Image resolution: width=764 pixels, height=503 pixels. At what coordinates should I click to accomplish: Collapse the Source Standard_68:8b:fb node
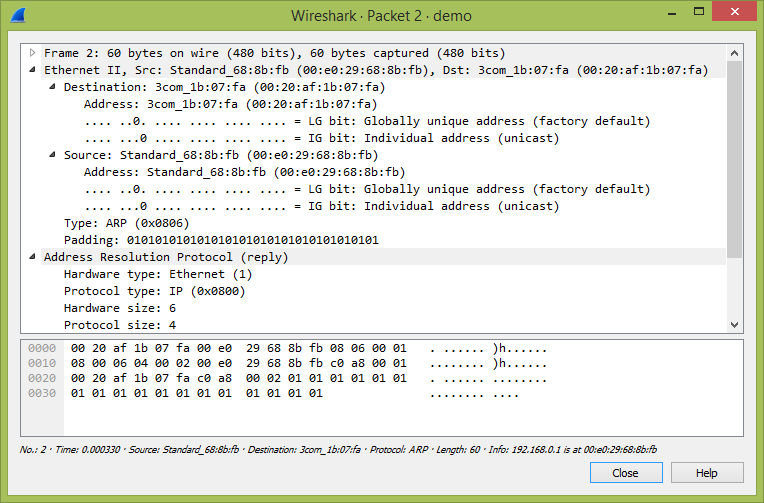53,155
